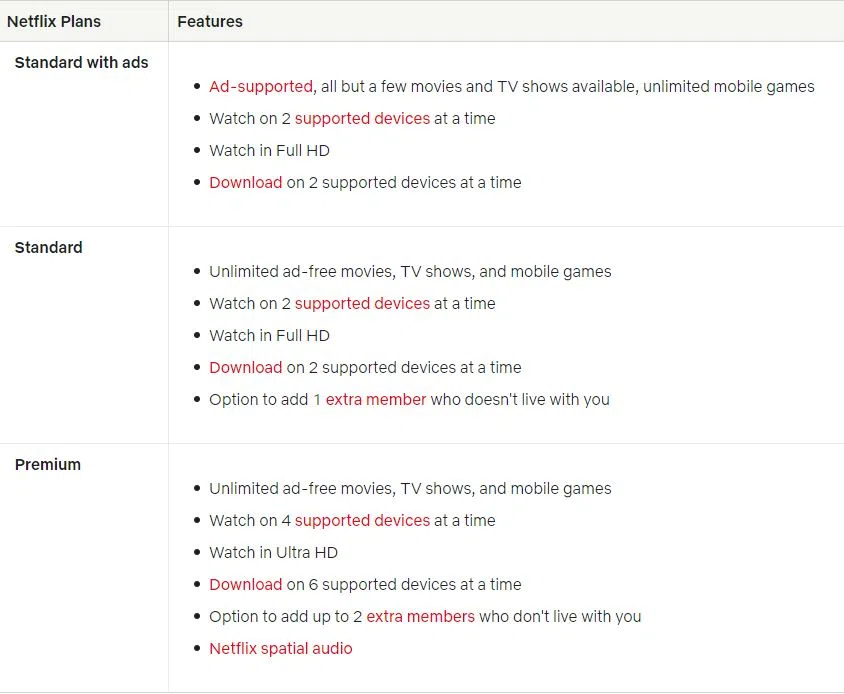Click the "Ad-supported" link

click(x=260, y=87)
